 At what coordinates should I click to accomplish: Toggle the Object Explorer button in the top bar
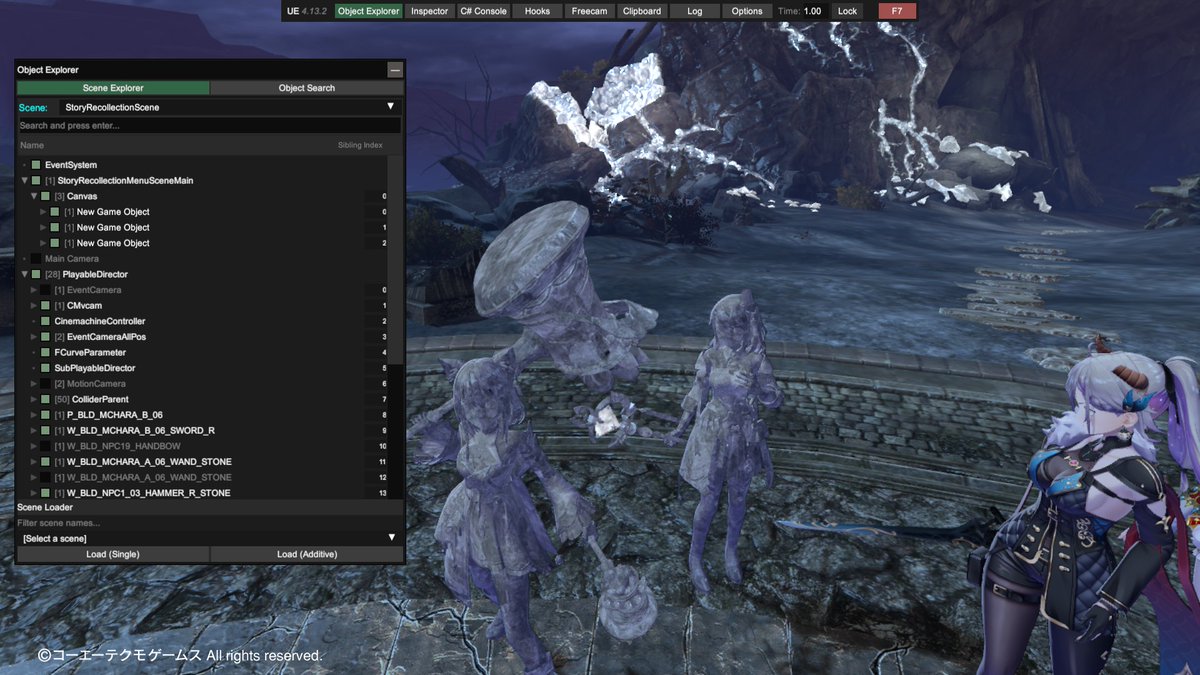tap(369, 11)
